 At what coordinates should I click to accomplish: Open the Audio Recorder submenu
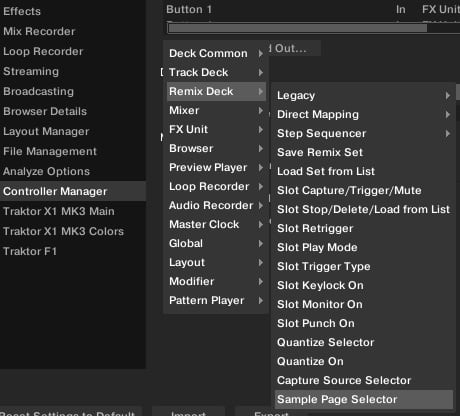[x=216, y=205]
